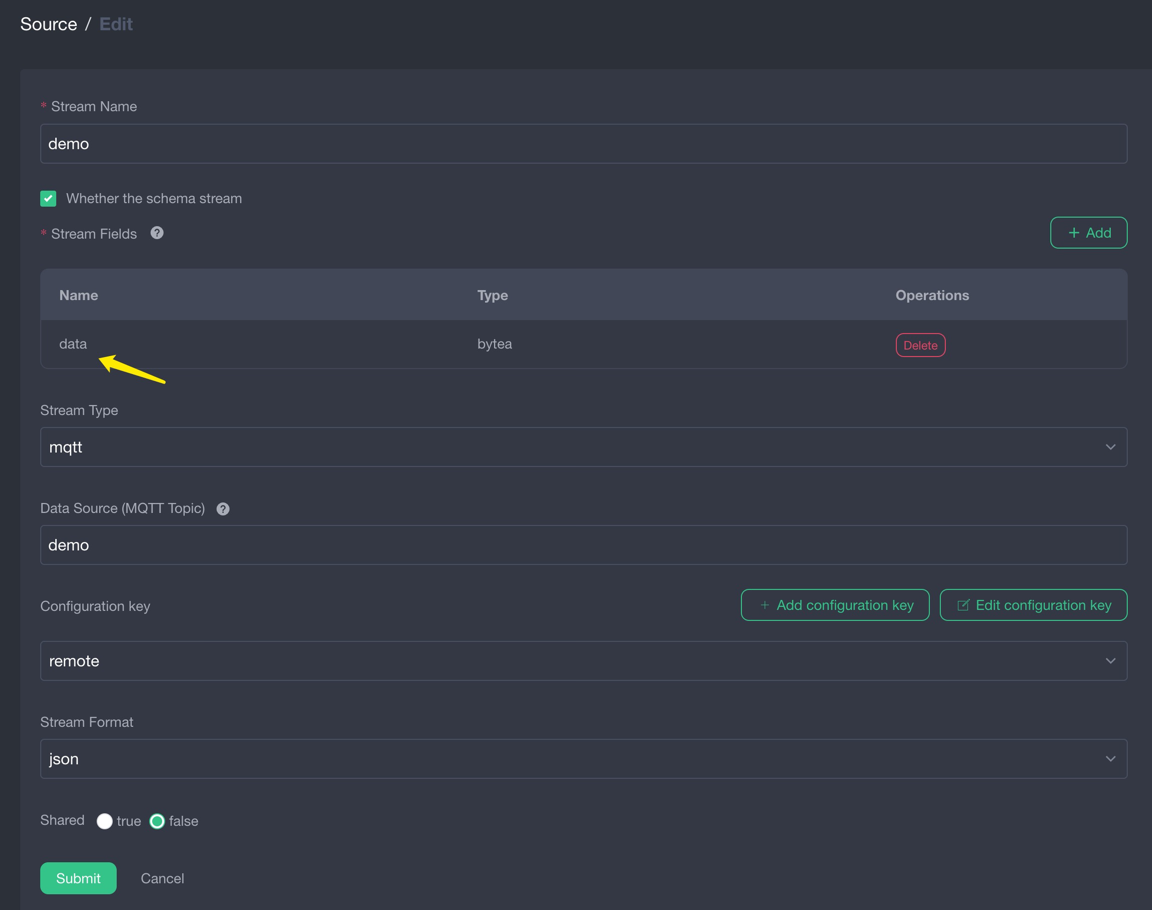Set Shared to false
1152x910 pixels.
click(157, 821)
